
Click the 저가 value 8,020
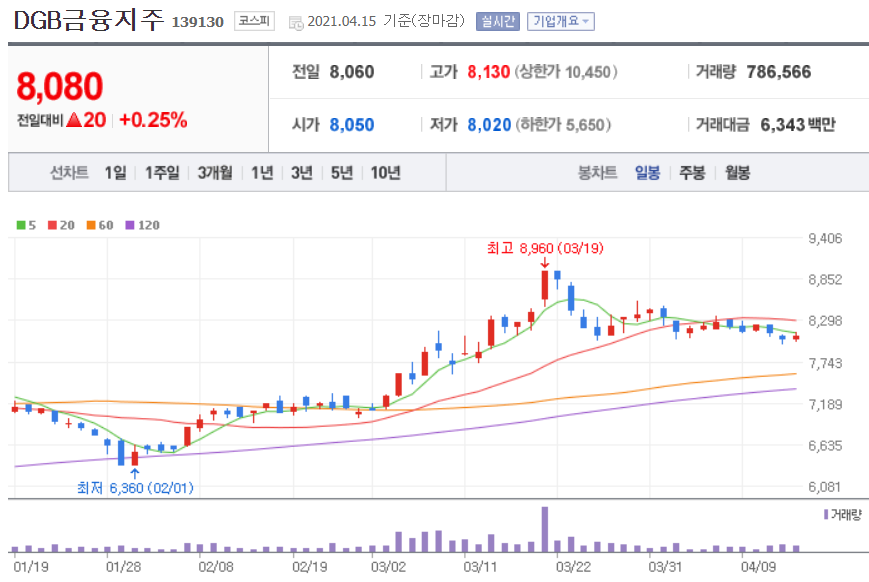coord(489,125)
